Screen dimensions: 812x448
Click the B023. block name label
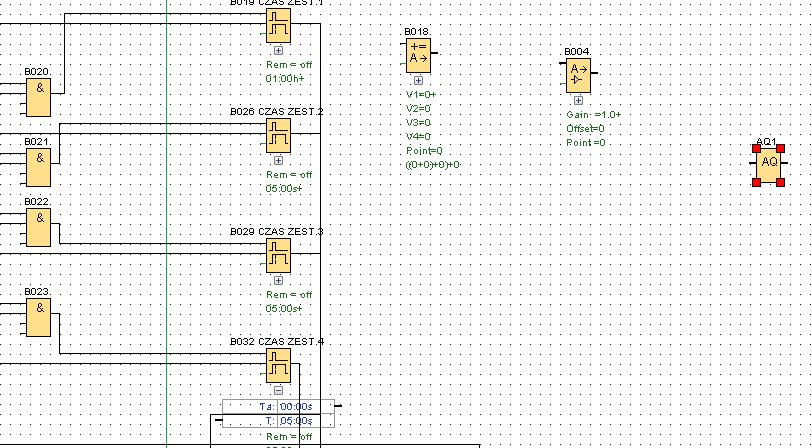pos(38,292)
